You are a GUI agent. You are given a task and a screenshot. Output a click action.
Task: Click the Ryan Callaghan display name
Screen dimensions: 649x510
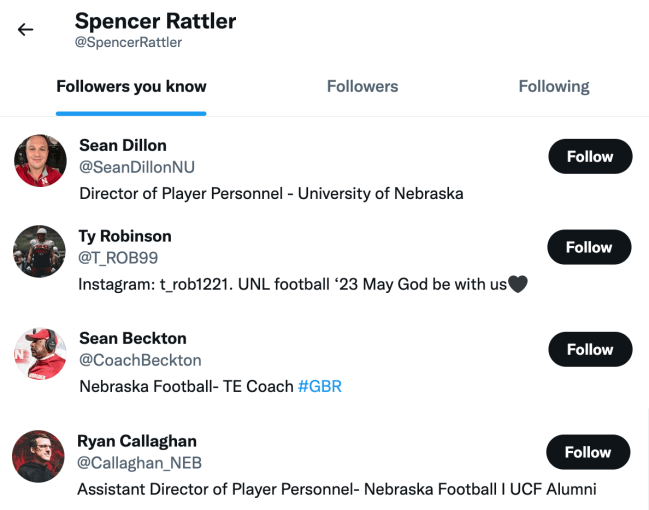[137, 441]
